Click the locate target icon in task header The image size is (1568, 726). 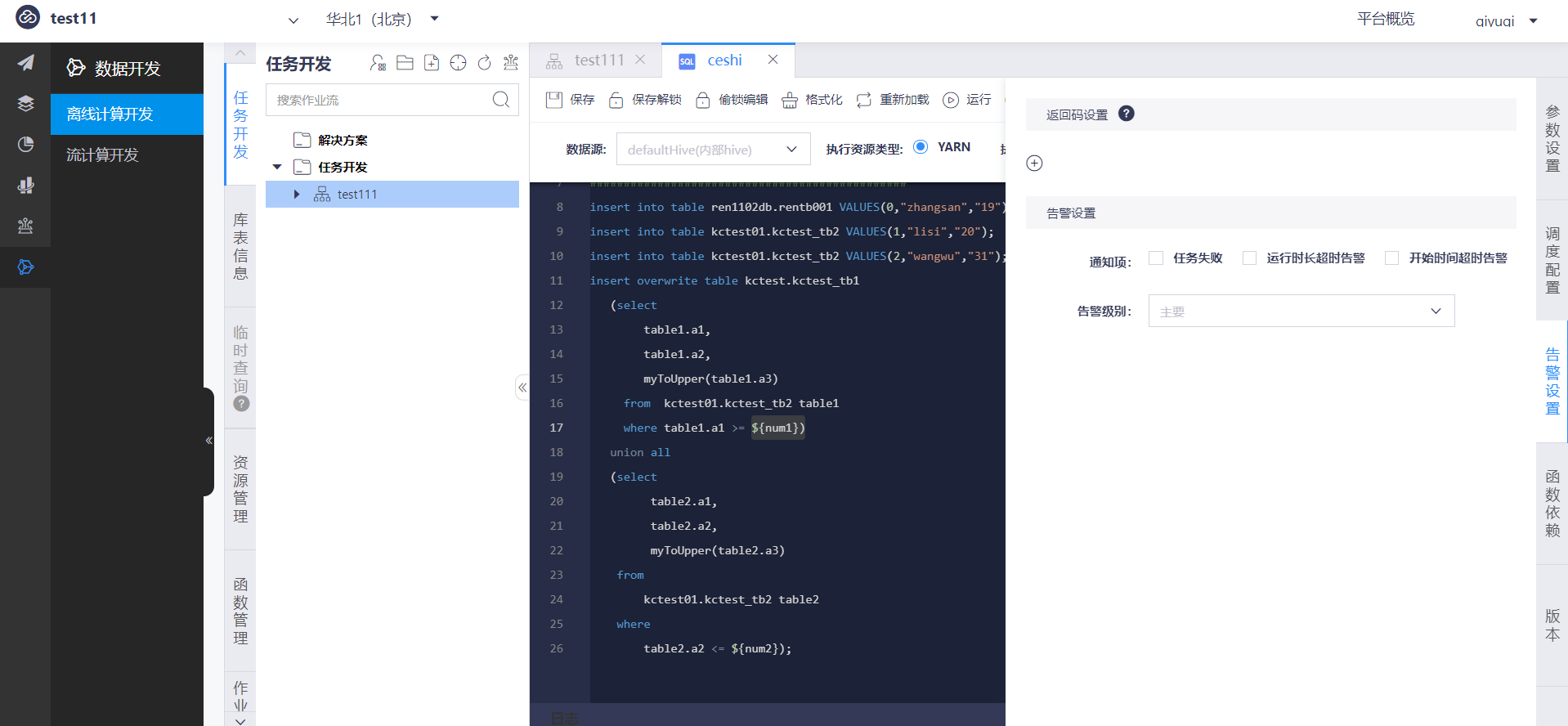[x=458, y=63]
